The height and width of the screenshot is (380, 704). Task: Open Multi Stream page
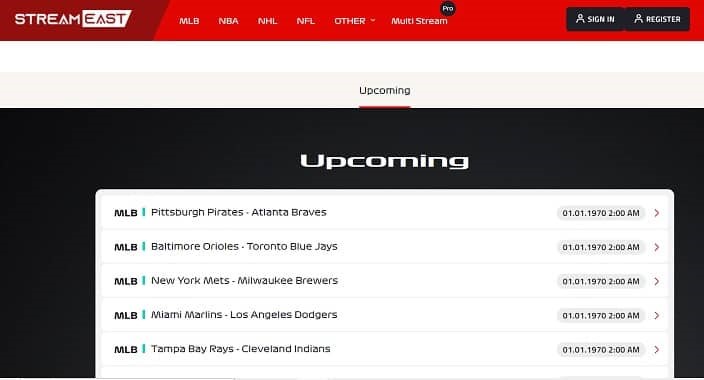point(419,21)
